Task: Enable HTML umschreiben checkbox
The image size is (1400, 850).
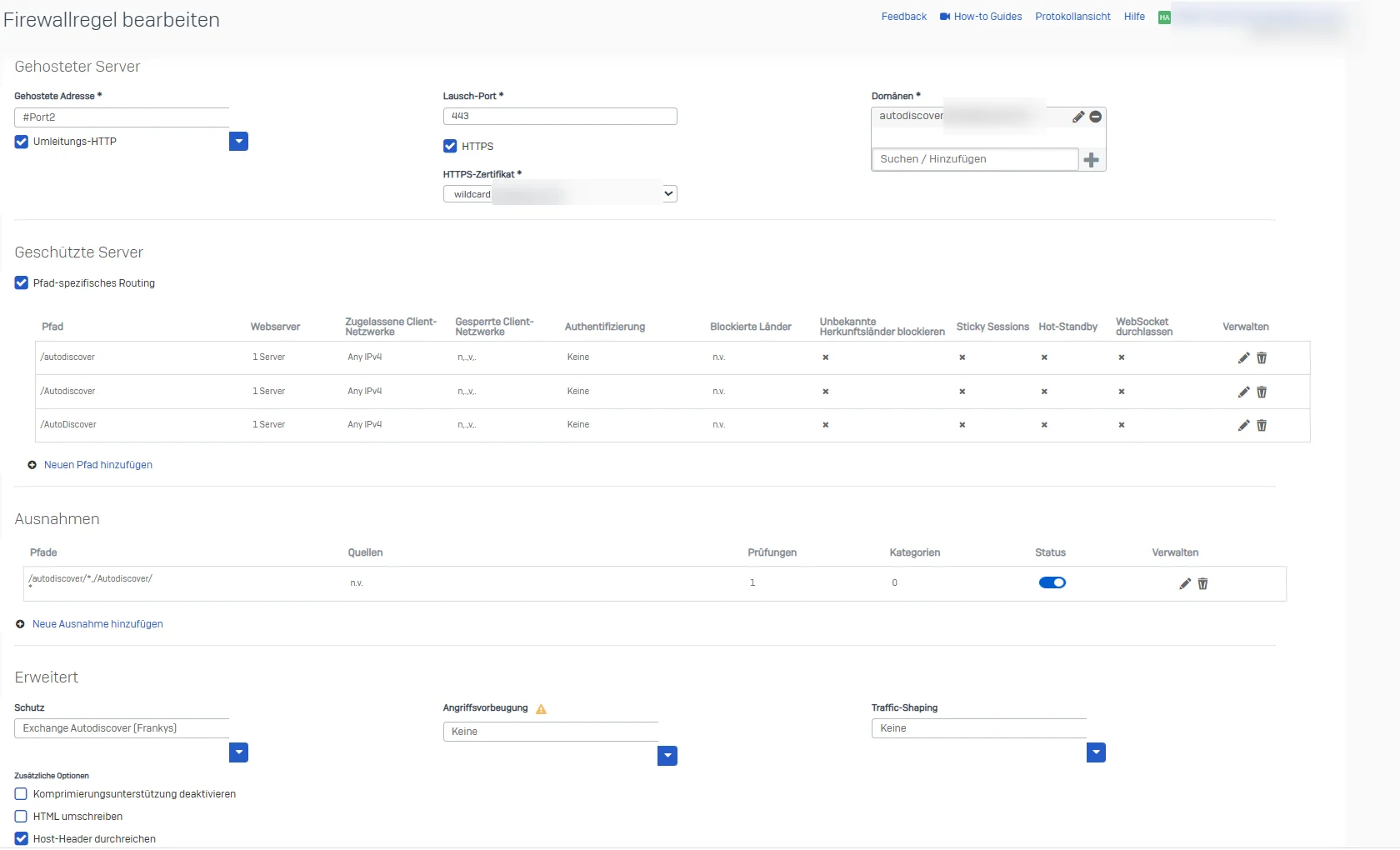Action: pos(22,817)
